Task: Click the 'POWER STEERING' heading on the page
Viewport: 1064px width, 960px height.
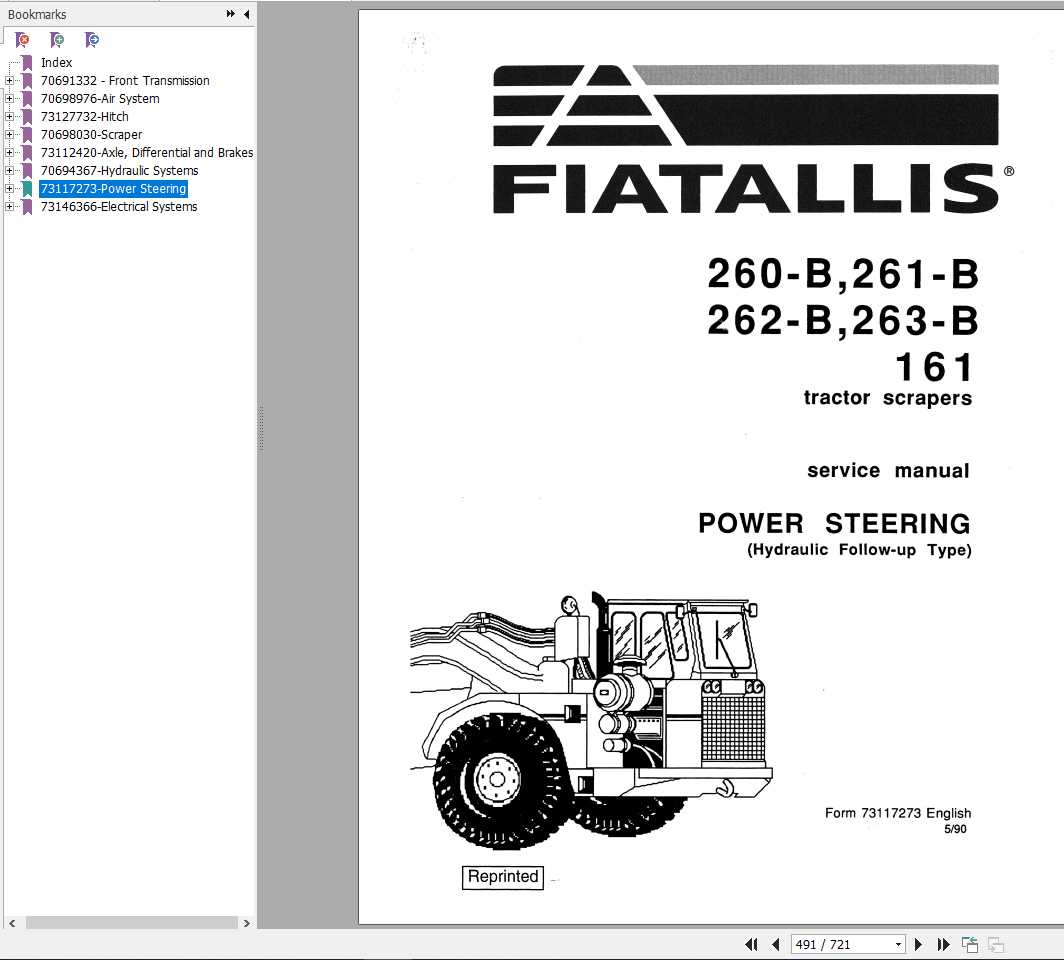Action: 834,523
